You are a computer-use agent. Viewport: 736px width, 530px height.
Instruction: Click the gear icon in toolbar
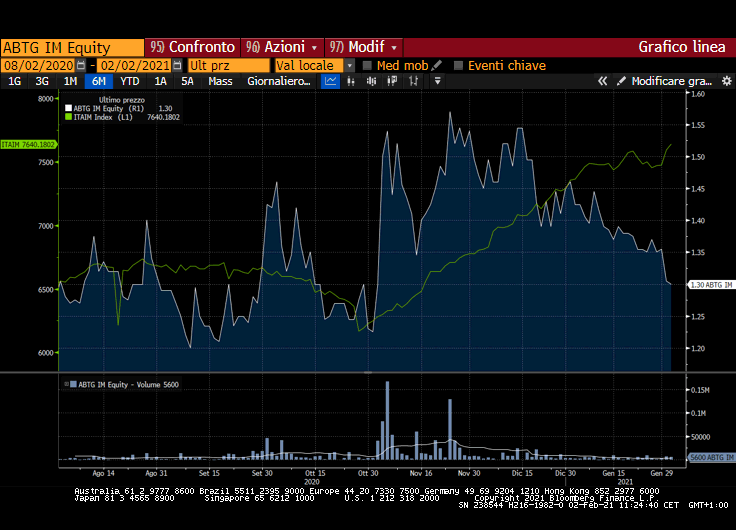(726, 81)
